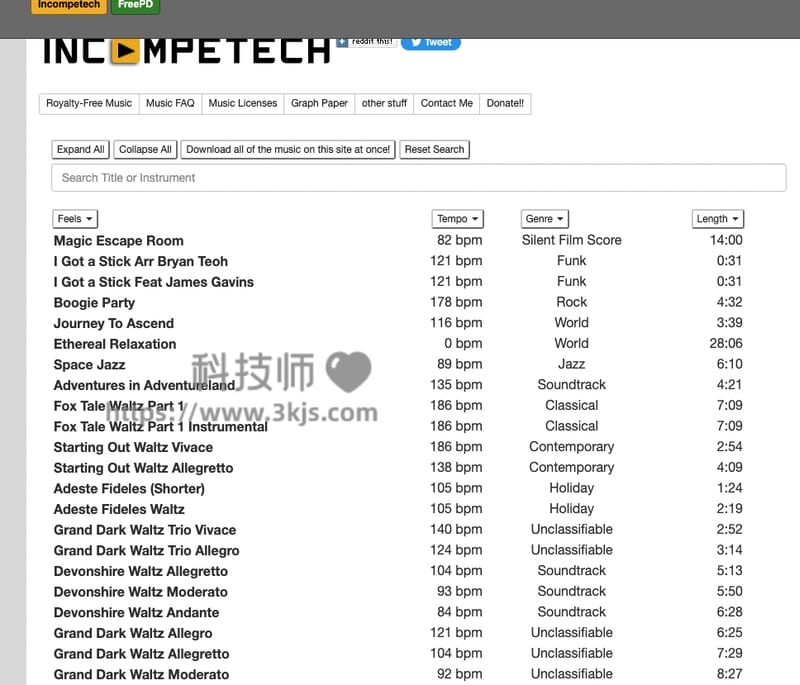Screen dimensions: 800x685
Task: Open the Donate!! menu item
Action: click(505, 104)
